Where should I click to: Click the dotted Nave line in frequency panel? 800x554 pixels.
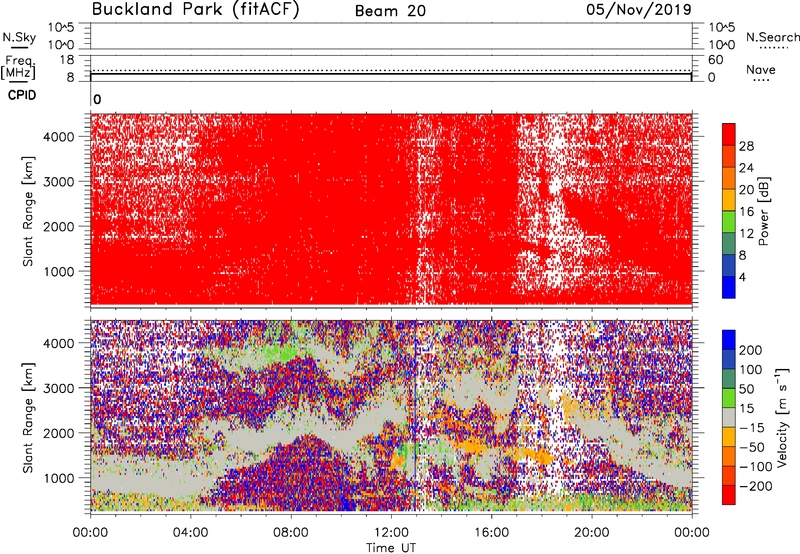[x=391, y=70]
